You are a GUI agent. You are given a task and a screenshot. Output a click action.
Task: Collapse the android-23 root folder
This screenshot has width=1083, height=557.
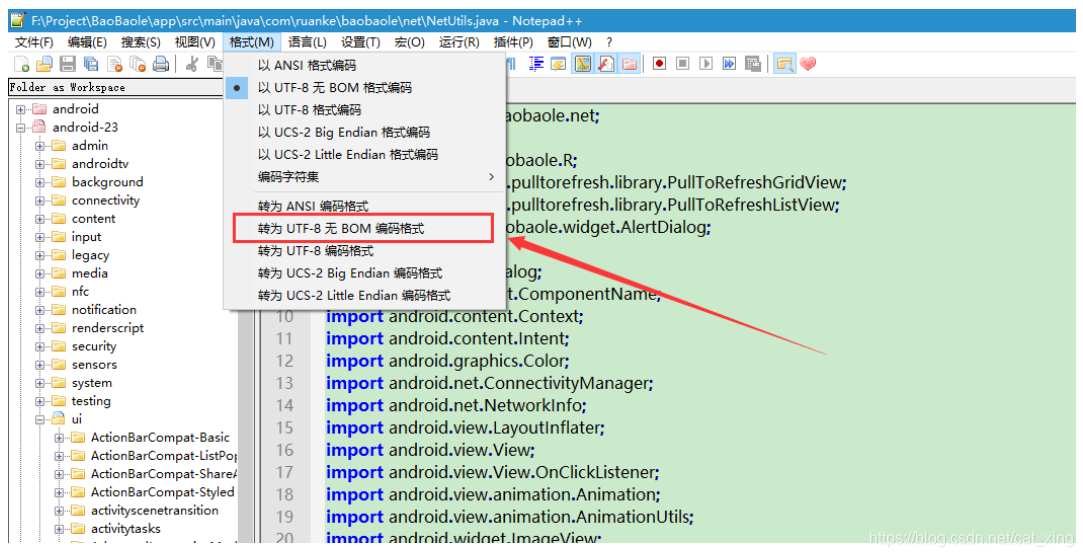coord(21,128)
